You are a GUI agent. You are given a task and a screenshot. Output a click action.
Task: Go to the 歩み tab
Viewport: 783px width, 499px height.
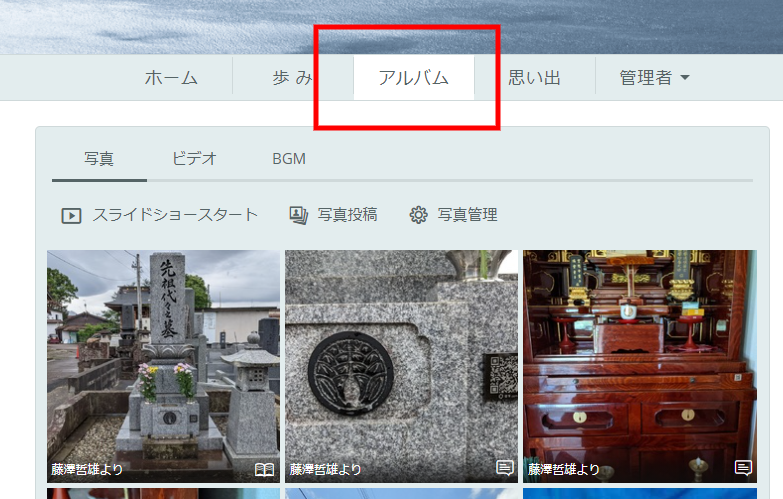point(293,78)
